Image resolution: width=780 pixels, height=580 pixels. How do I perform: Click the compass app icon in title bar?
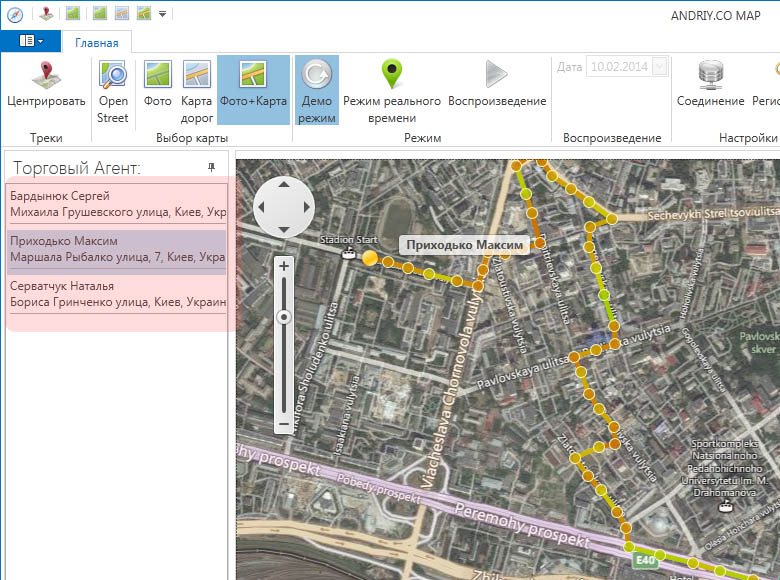point(15,14)
